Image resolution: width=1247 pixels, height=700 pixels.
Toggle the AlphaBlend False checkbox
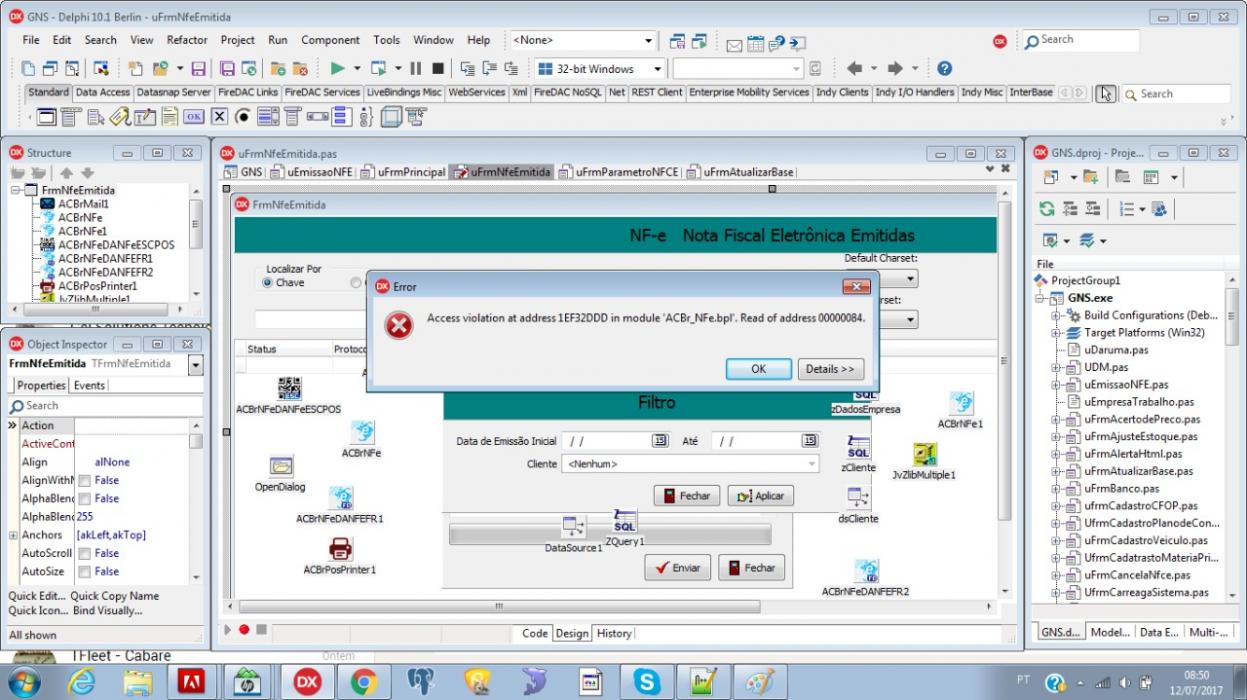point(85,499)
